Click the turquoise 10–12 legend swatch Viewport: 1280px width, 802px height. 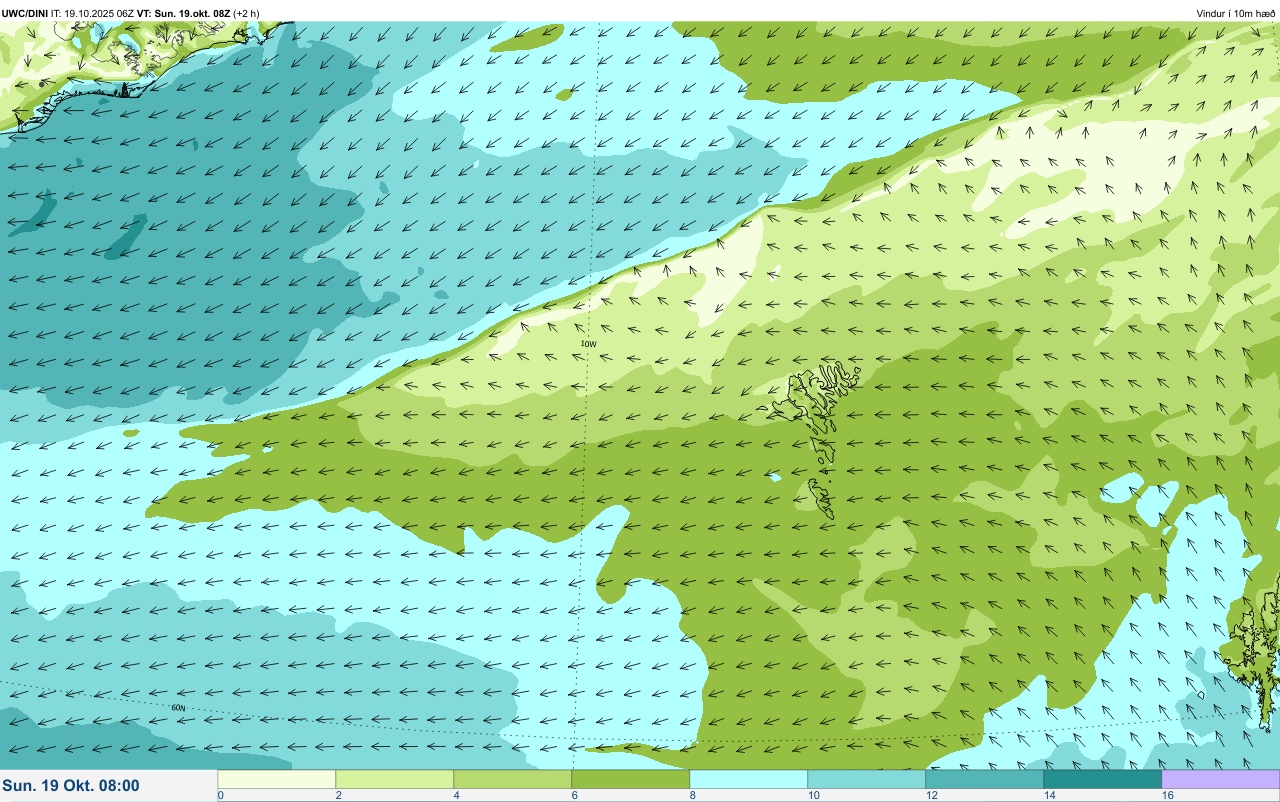point(866,779)
